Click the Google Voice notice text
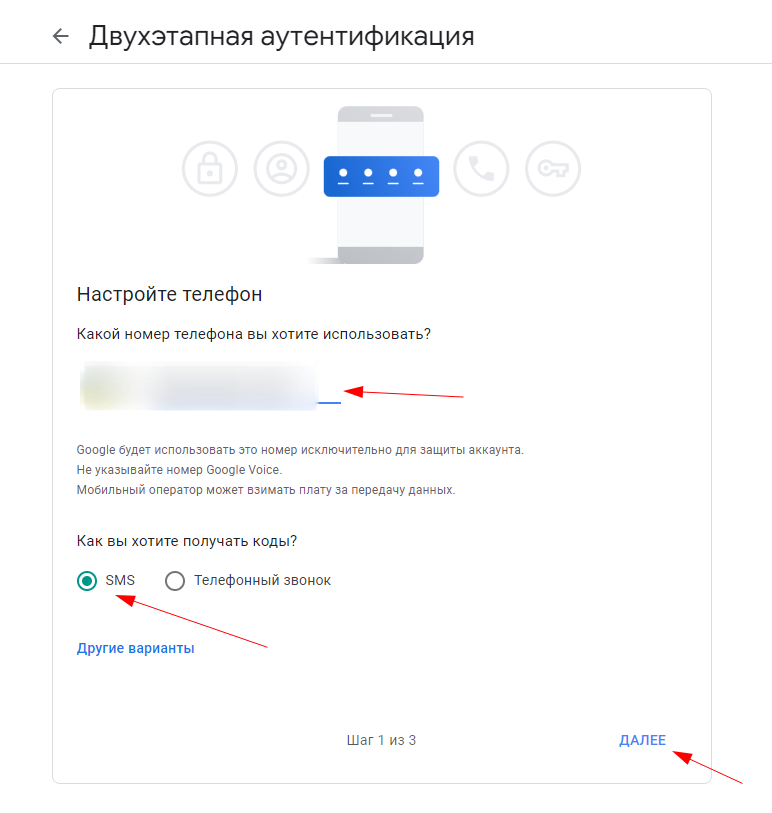 tap(179, 470)
